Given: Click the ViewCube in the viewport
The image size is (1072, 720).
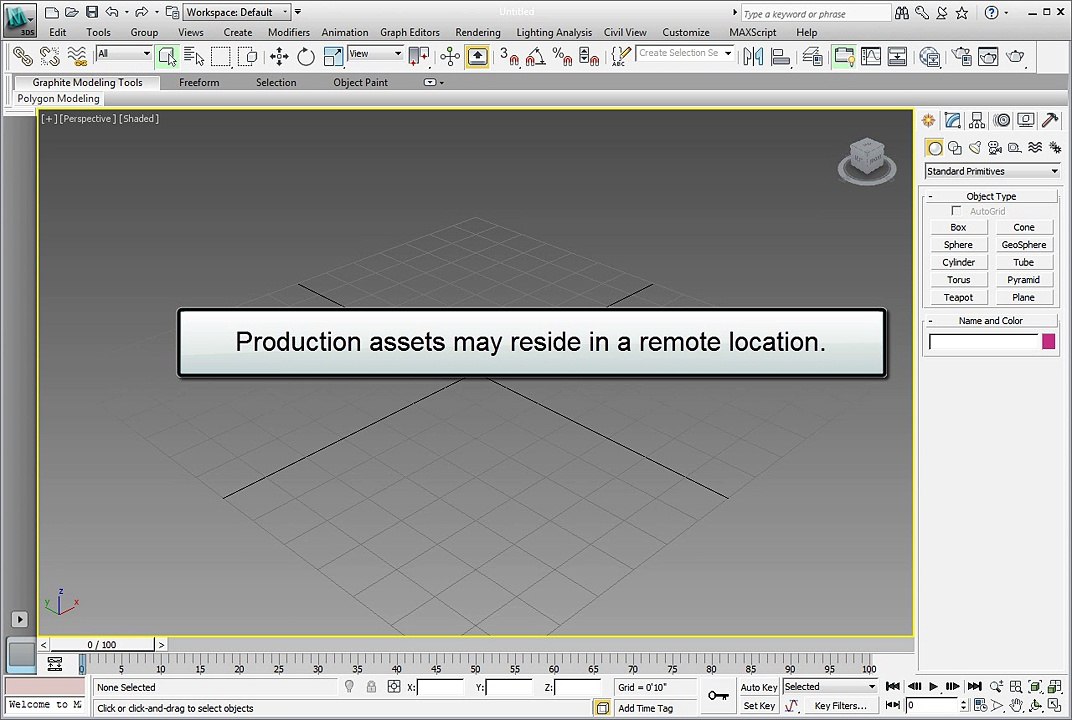Looking at the screenshot, I should click(867, 159).
